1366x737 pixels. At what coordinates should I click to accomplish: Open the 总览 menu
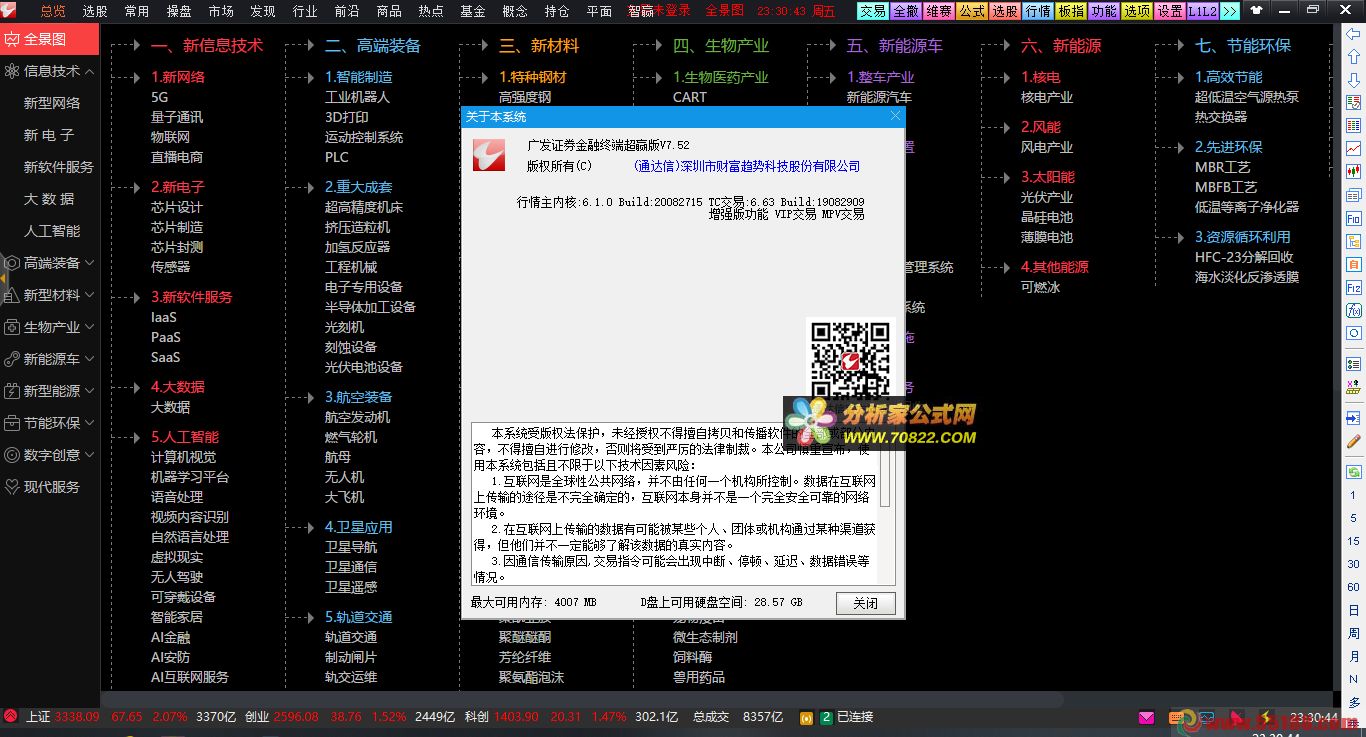coord(53,11)
